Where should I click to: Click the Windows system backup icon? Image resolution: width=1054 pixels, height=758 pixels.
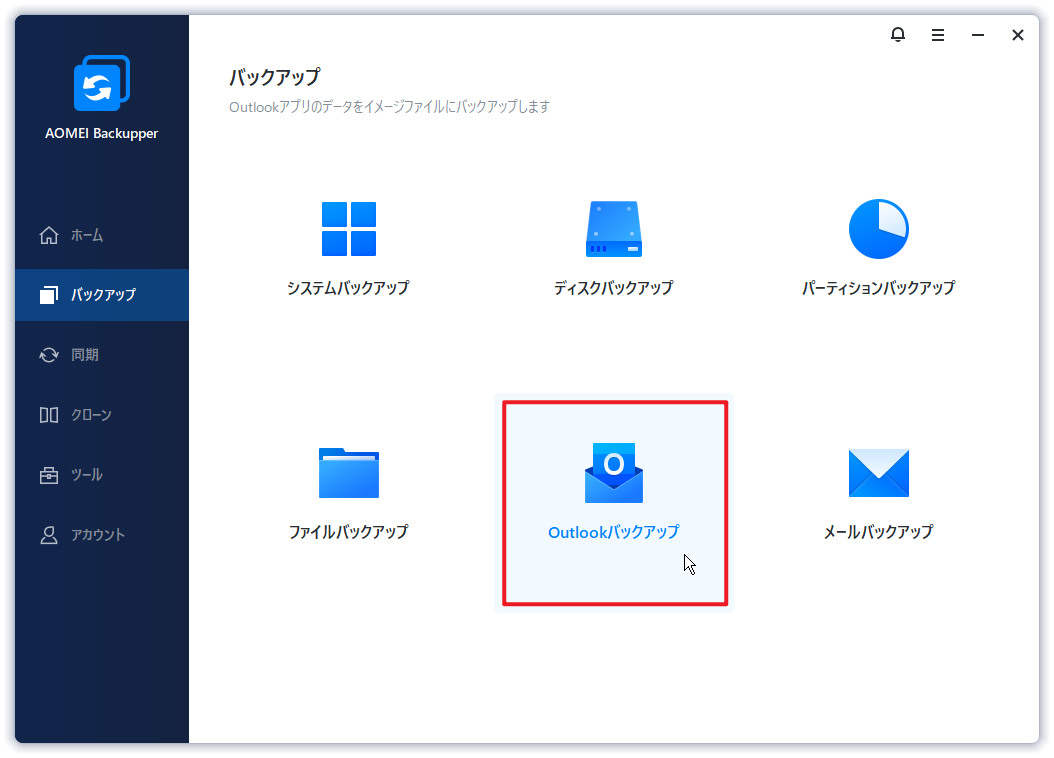(349, 228)
